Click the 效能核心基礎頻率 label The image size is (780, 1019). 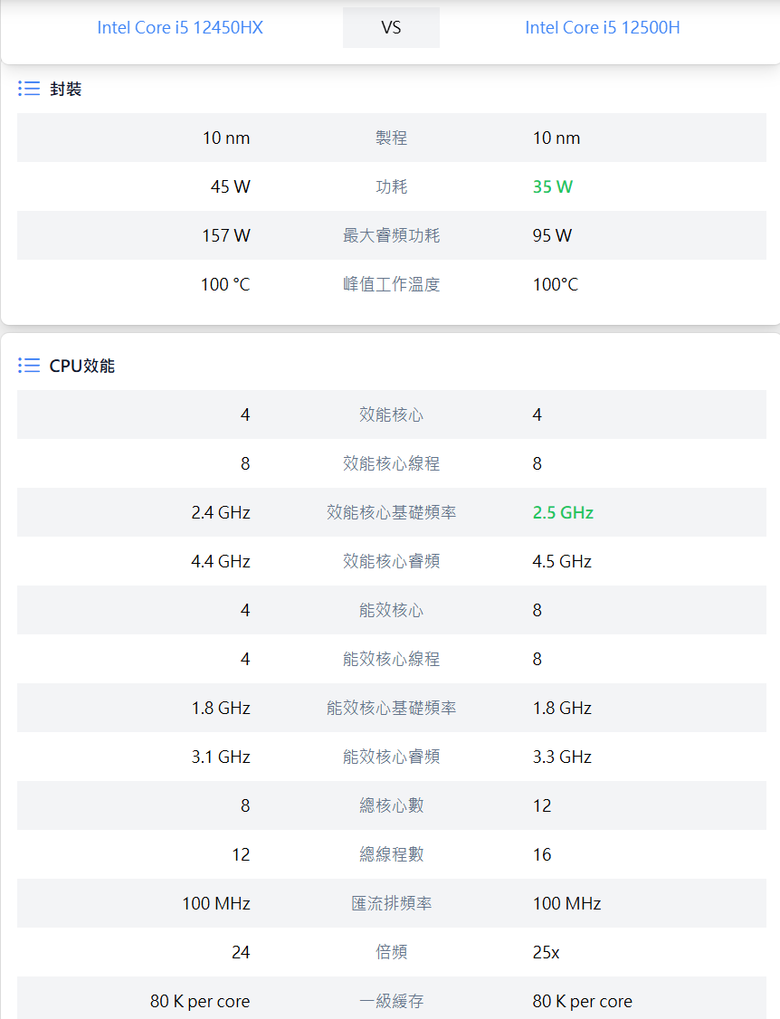[x=391, y=512]
